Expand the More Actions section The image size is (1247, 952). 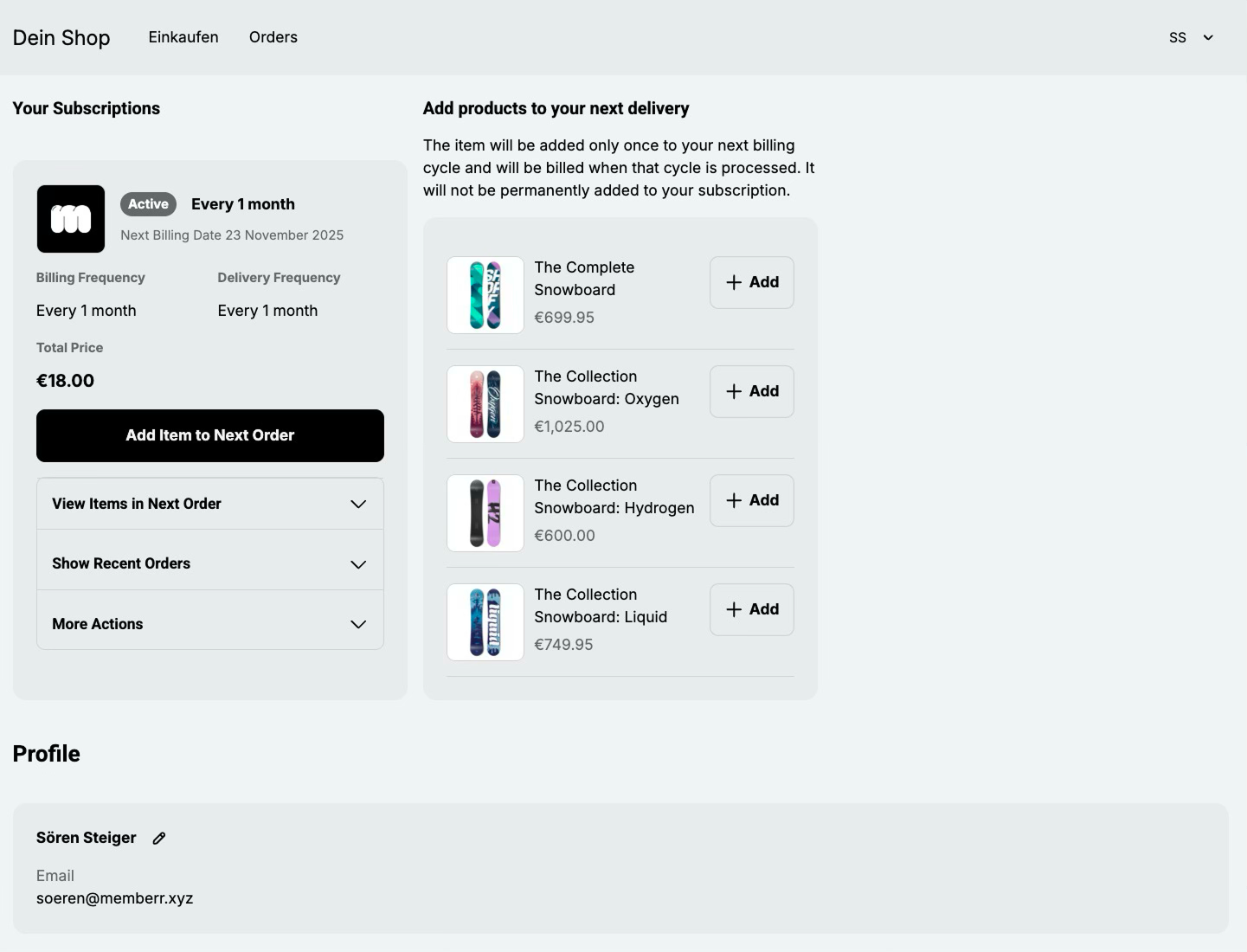(210, 624)
